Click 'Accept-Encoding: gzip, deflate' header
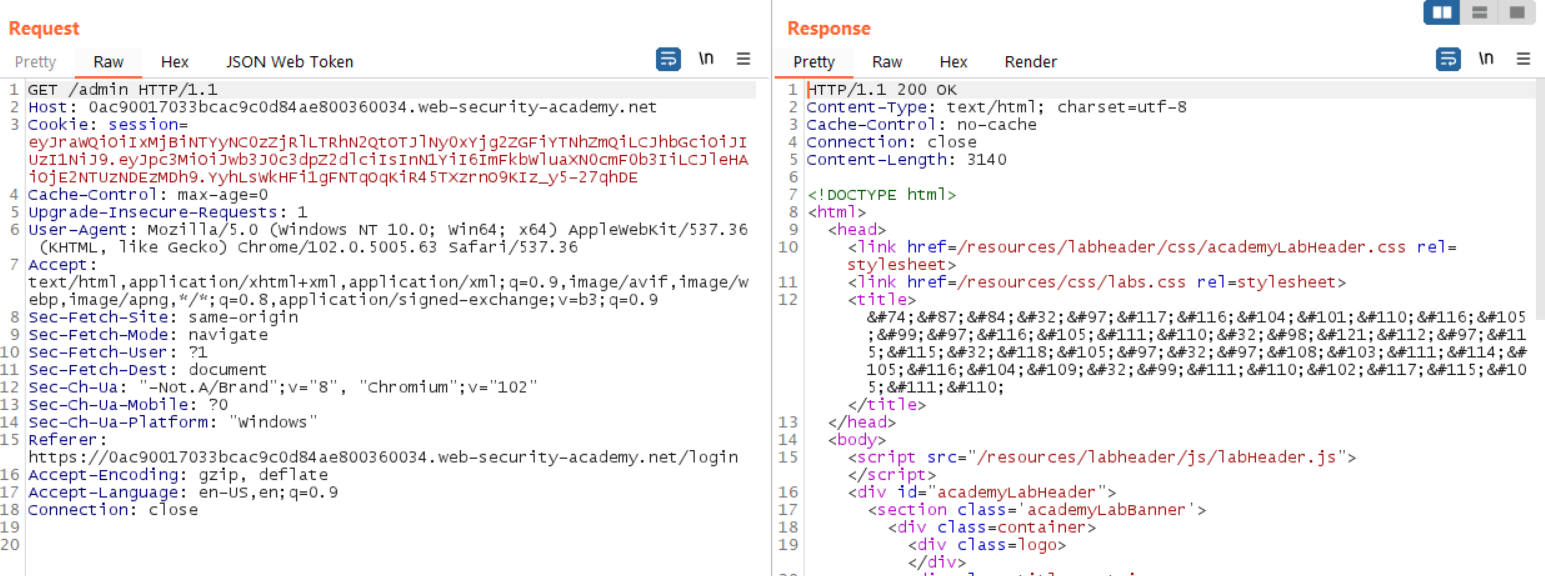The height and width of the screenshot is (576, 1545). [177, 475]
